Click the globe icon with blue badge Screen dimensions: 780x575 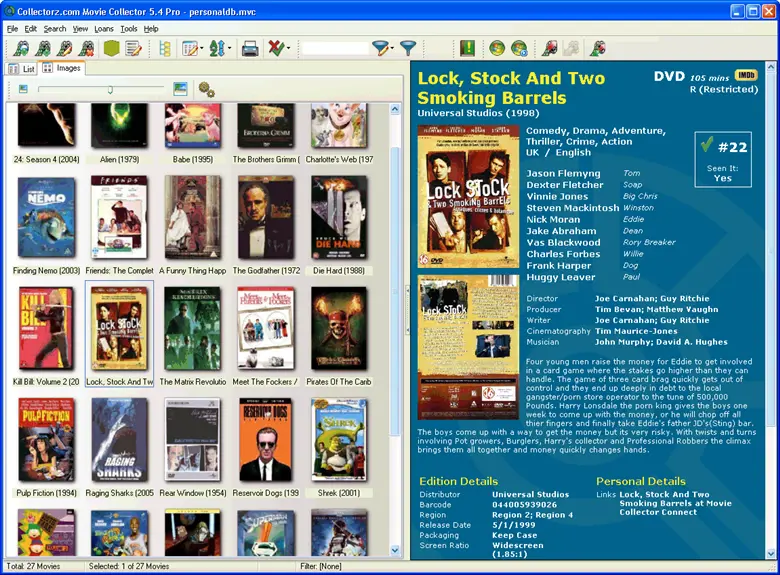519,48
